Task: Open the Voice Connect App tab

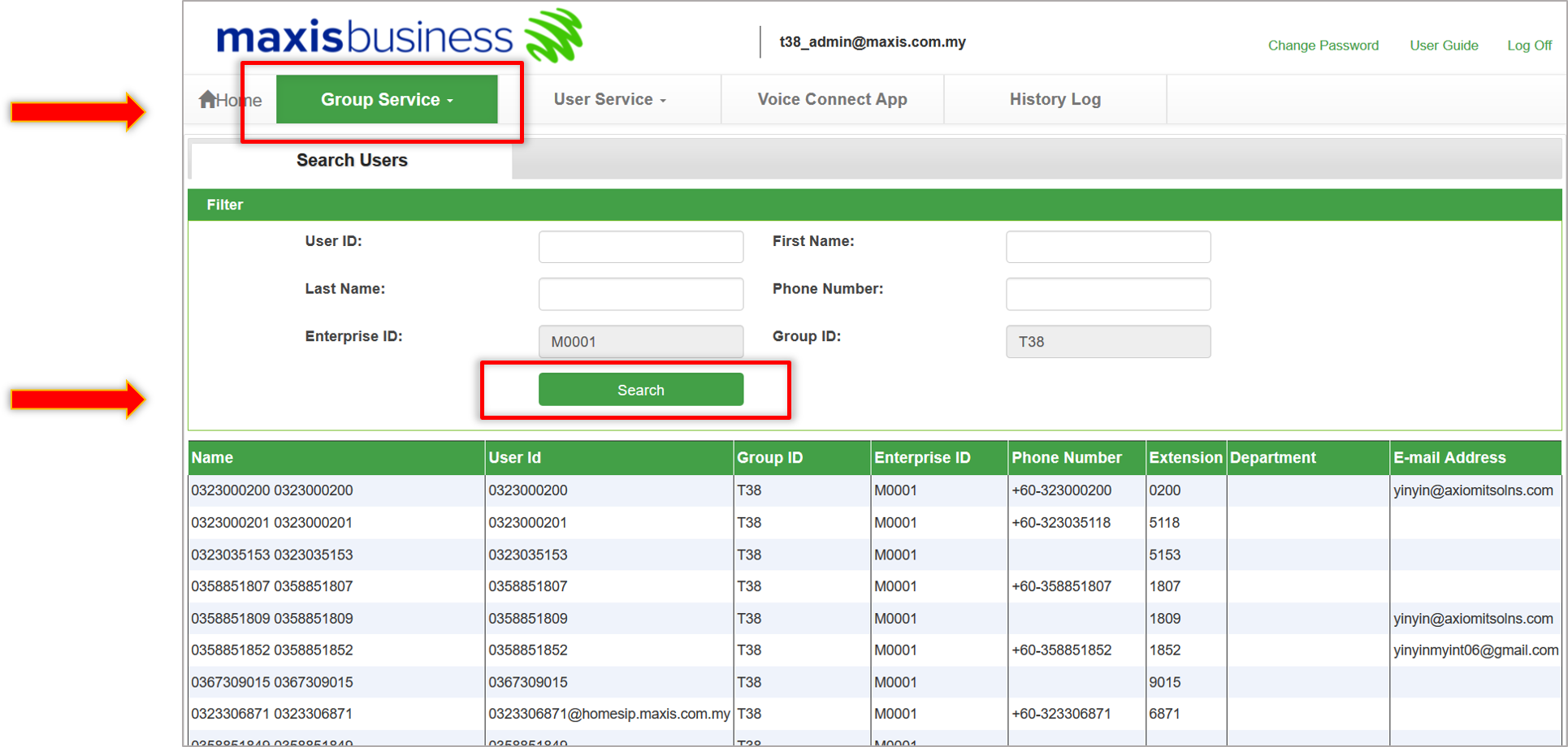Action: point(832,100)
